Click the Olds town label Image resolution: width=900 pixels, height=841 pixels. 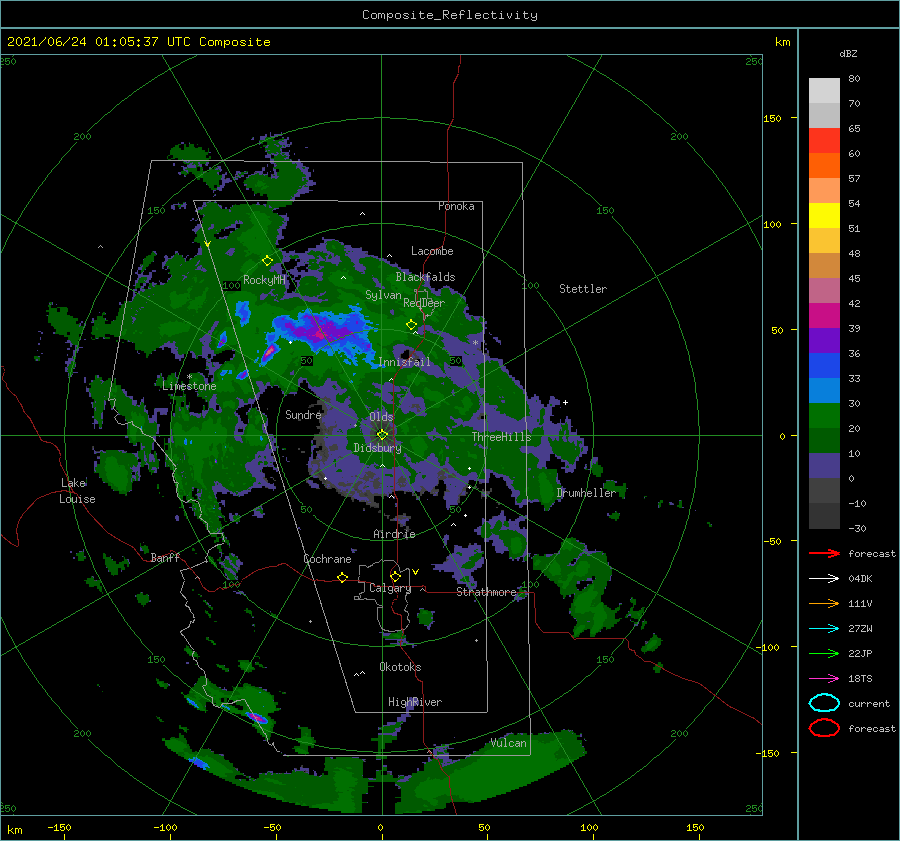pos(381,417)
